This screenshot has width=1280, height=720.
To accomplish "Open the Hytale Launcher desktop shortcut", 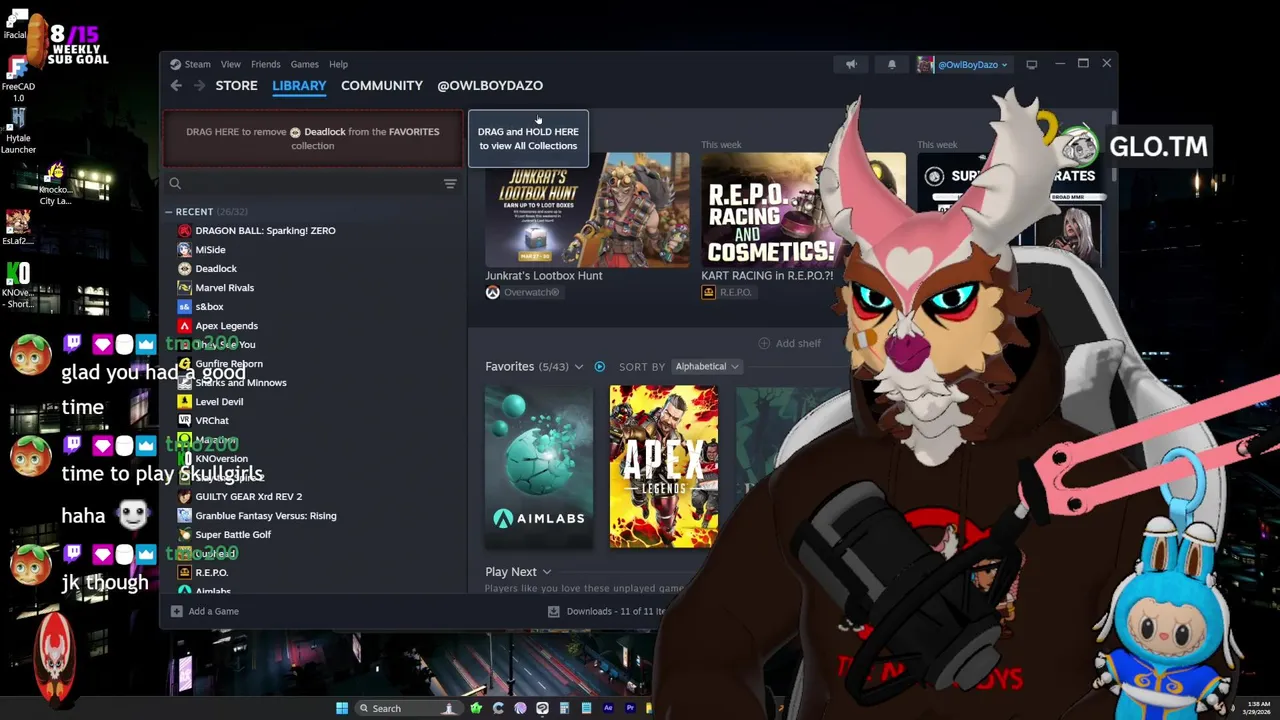I will [17, 132].
